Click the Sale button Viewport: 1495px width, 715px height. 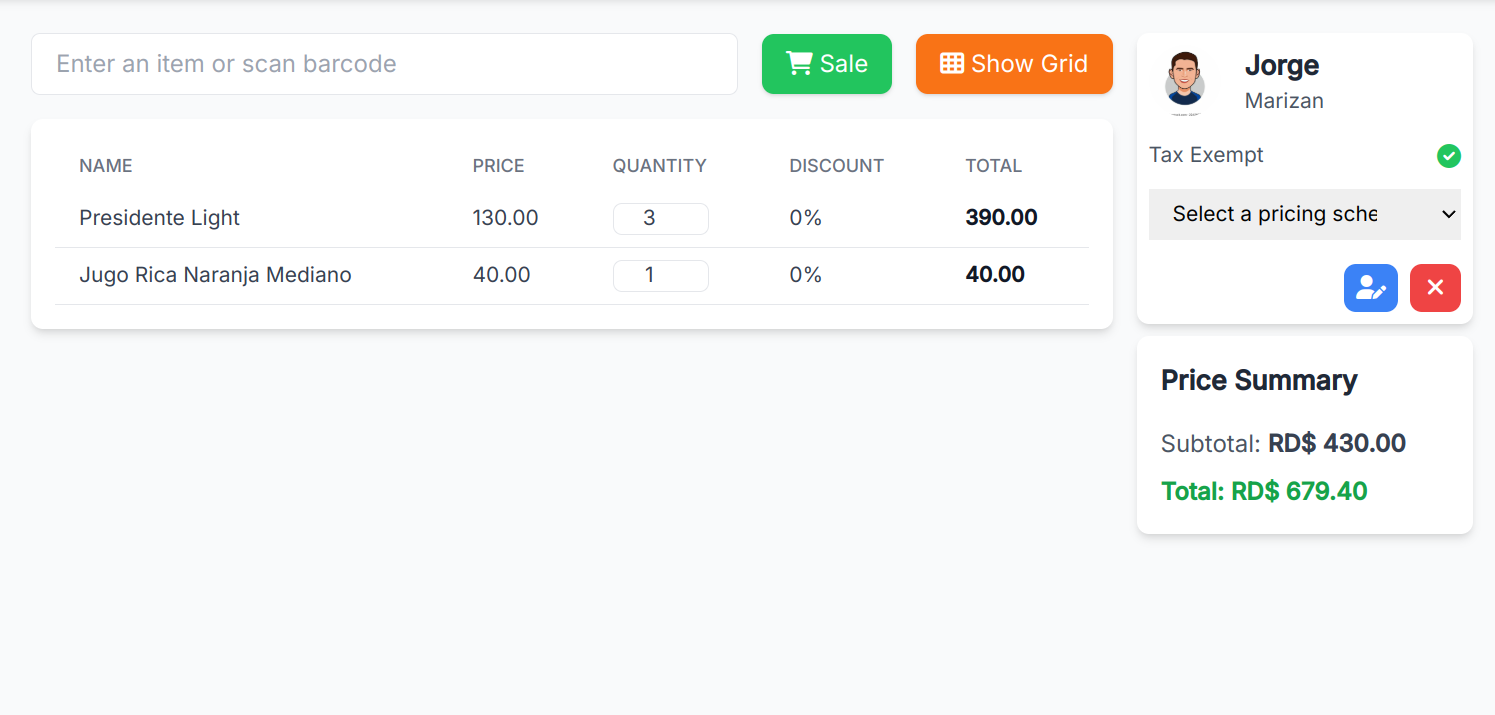tap(827, 63)
